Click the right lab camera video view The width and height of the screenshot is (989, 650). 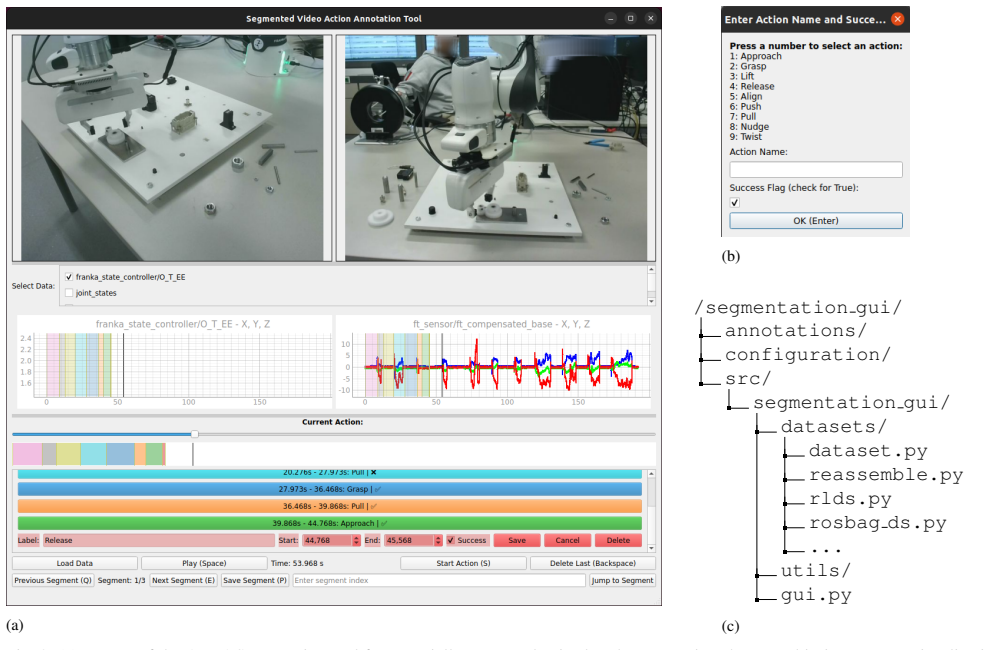tap(496, 148)
